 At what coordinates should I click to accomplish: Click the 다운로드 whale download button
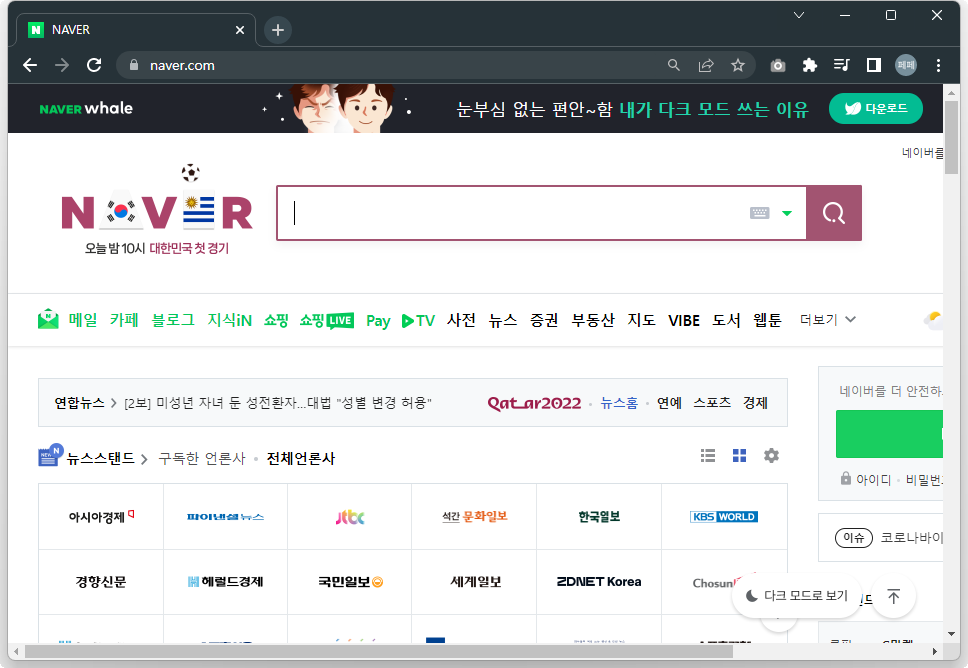(x=875, y=108)
